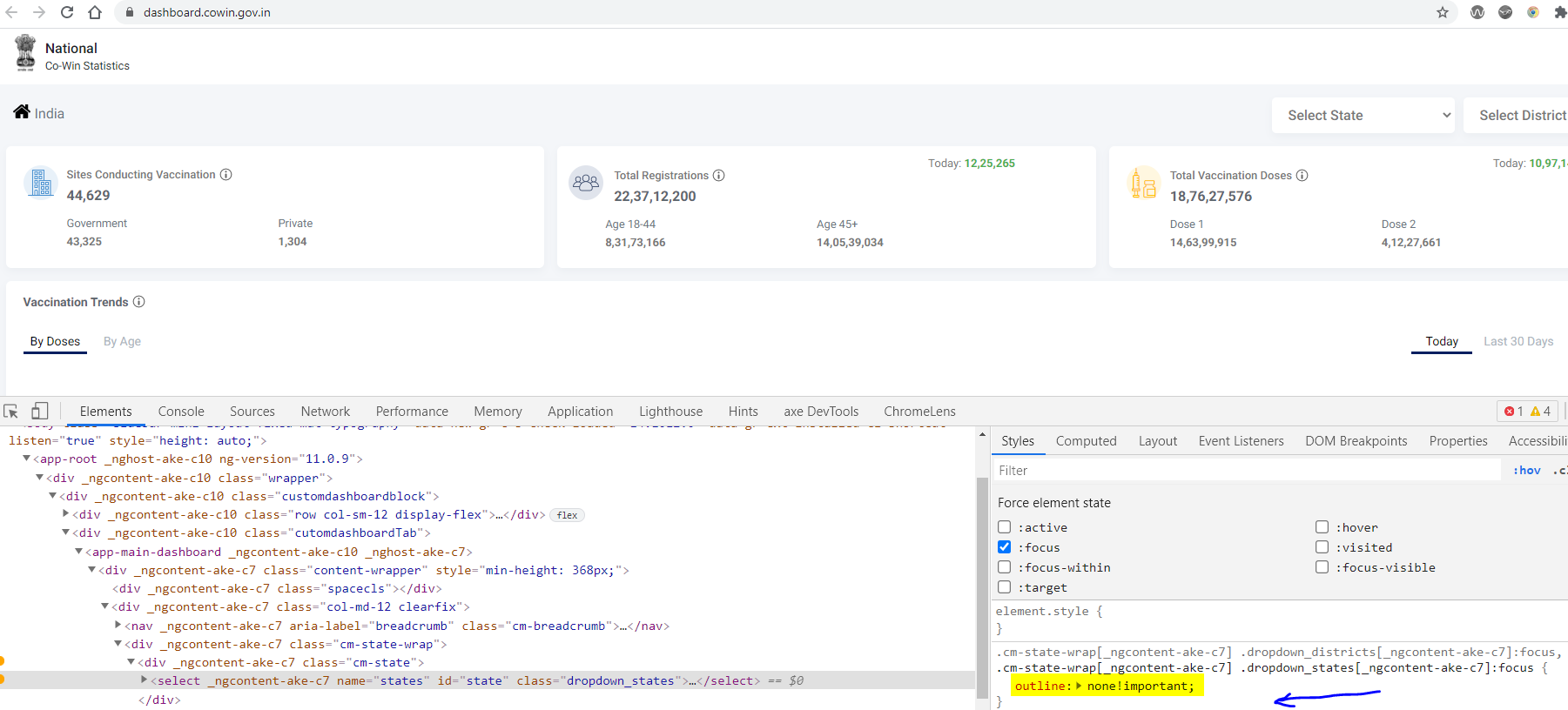Collapse the app-root node
The height and width of the screenshot is (710, 1568).
(27, 459)
